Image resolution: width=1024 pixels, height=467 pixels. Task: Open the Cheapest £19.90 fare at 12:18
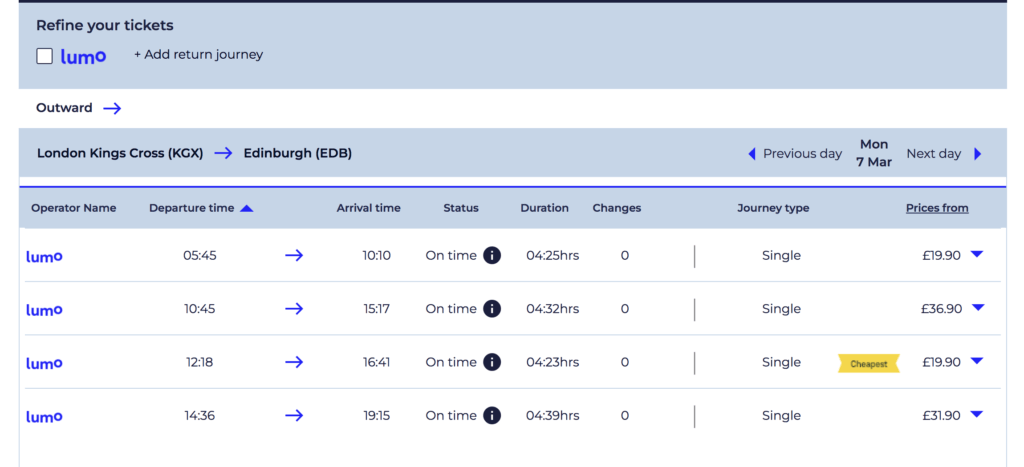coord(977,362)
